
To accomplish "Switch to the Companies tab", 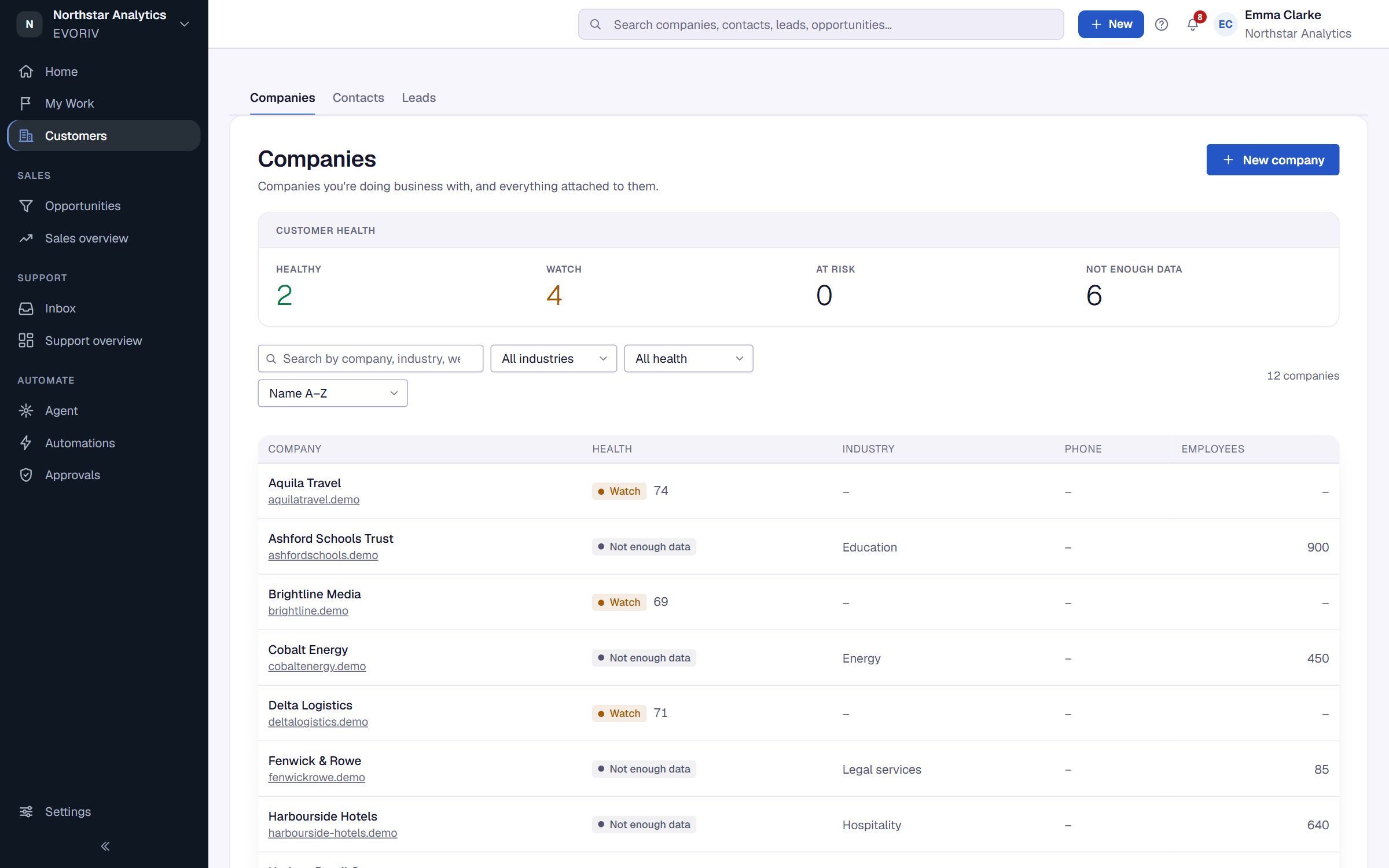I will [x=282, y=98].
